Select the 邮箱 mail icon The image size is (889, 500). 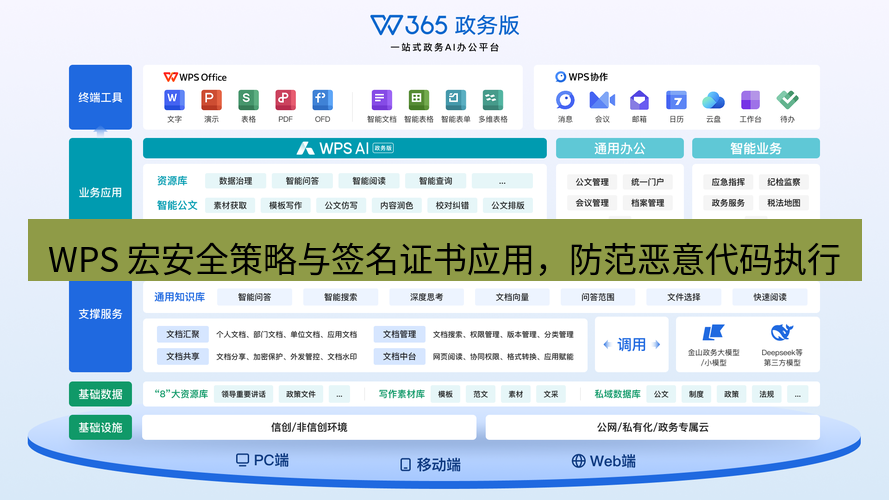pyautogui.click(x=639, y=100)
